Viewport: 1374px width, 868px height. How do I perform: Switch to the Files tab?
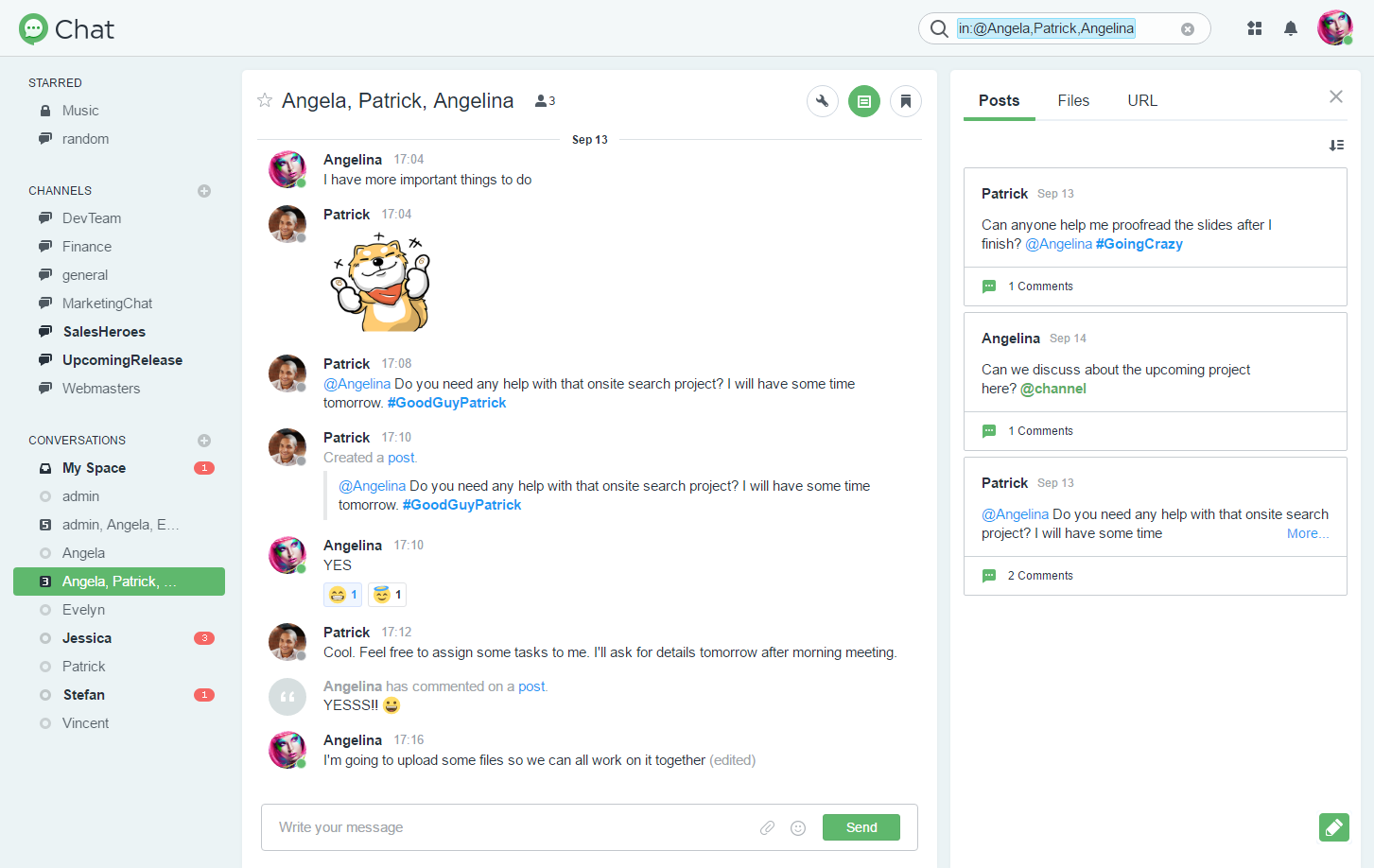(x=1072, y=100)
